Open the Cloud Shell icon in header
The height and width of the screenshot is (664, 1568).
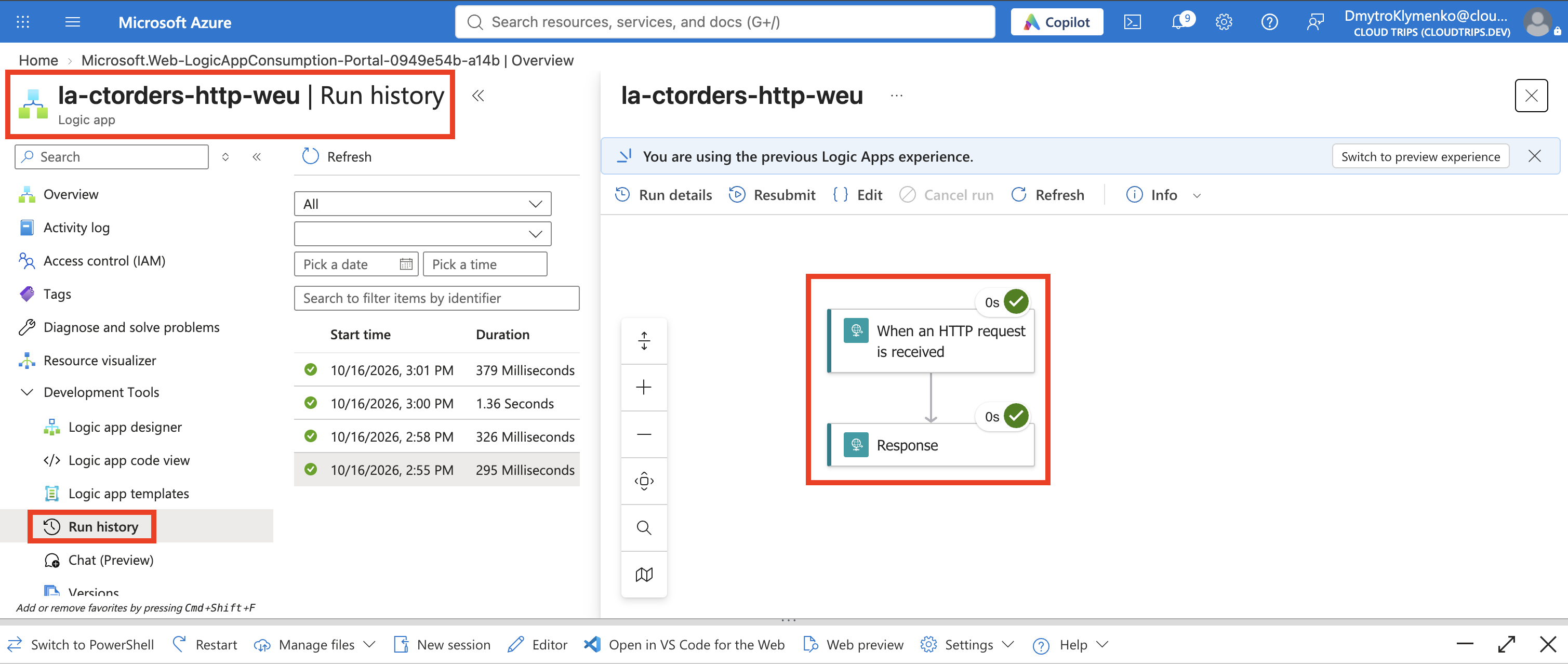tap(1132, 22)
